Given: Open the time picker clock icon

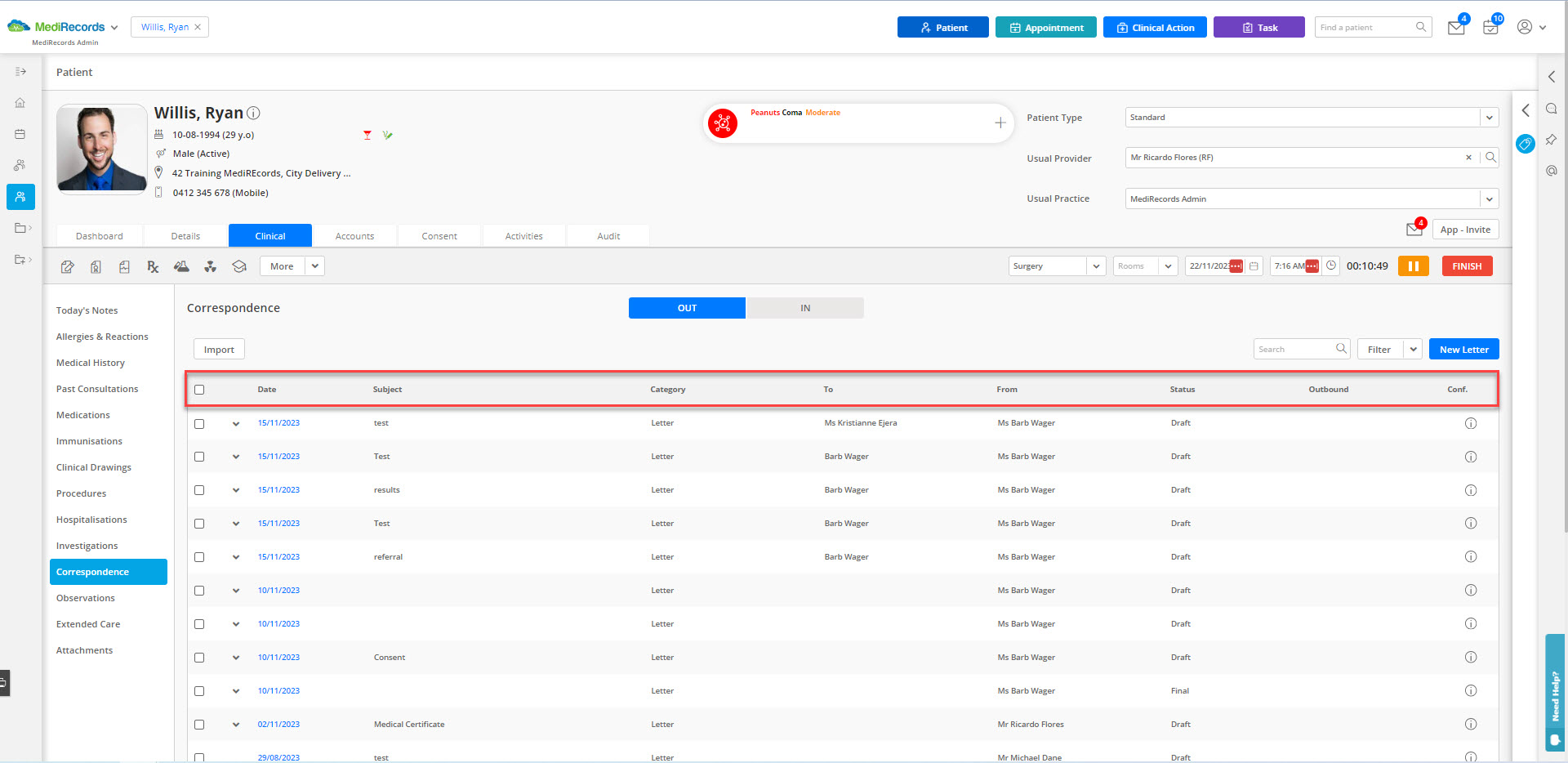Looking at the screenshot, I should click(1331, 265).
